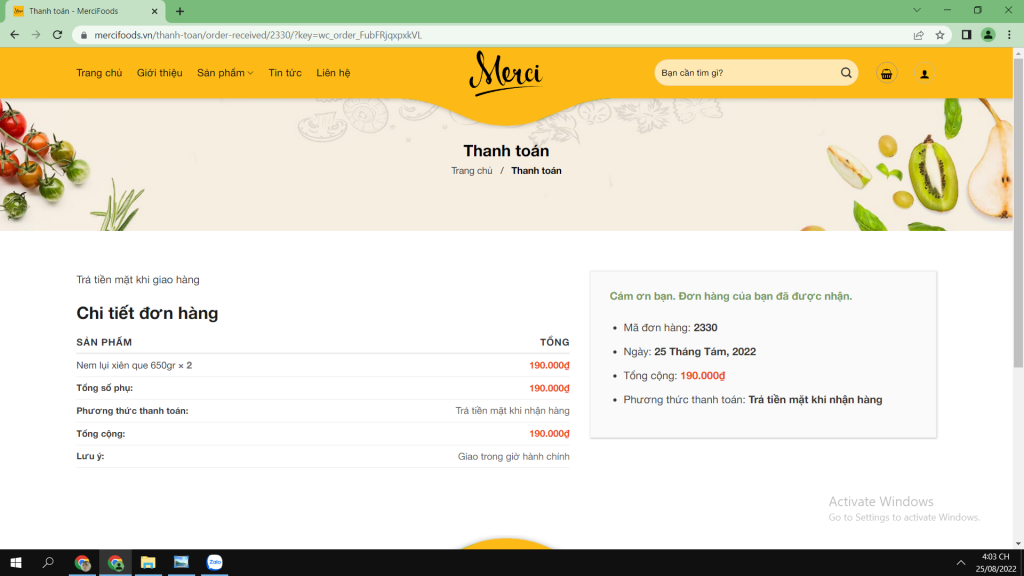Click the Trang chủ breadcrumb link
The image size is (1024, 576).
(471, 171)
